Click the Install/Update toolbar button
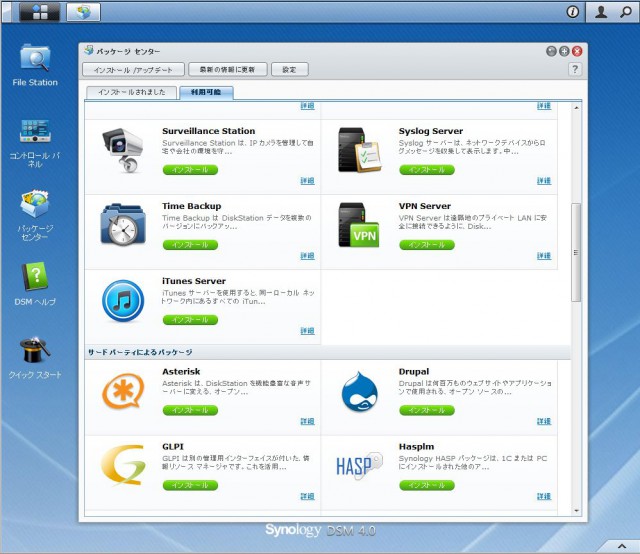The height and width of the screenshot is (554, 640). [x=133, y=69]
